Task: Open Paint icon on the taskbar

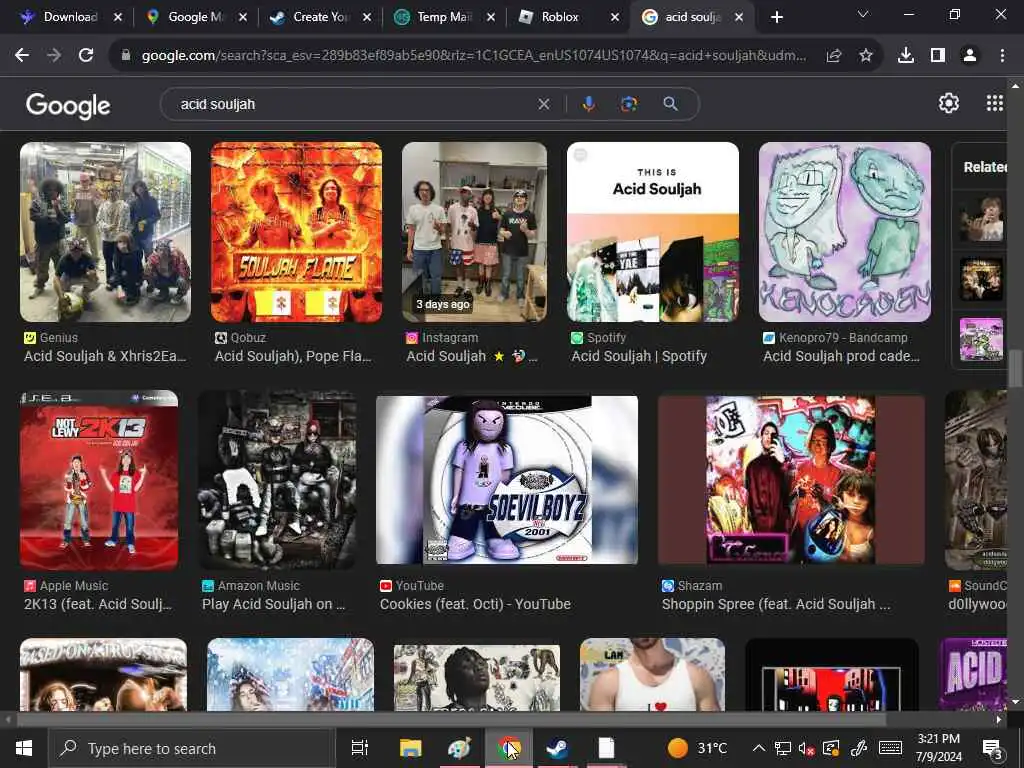Action: (x=459, y=748)
